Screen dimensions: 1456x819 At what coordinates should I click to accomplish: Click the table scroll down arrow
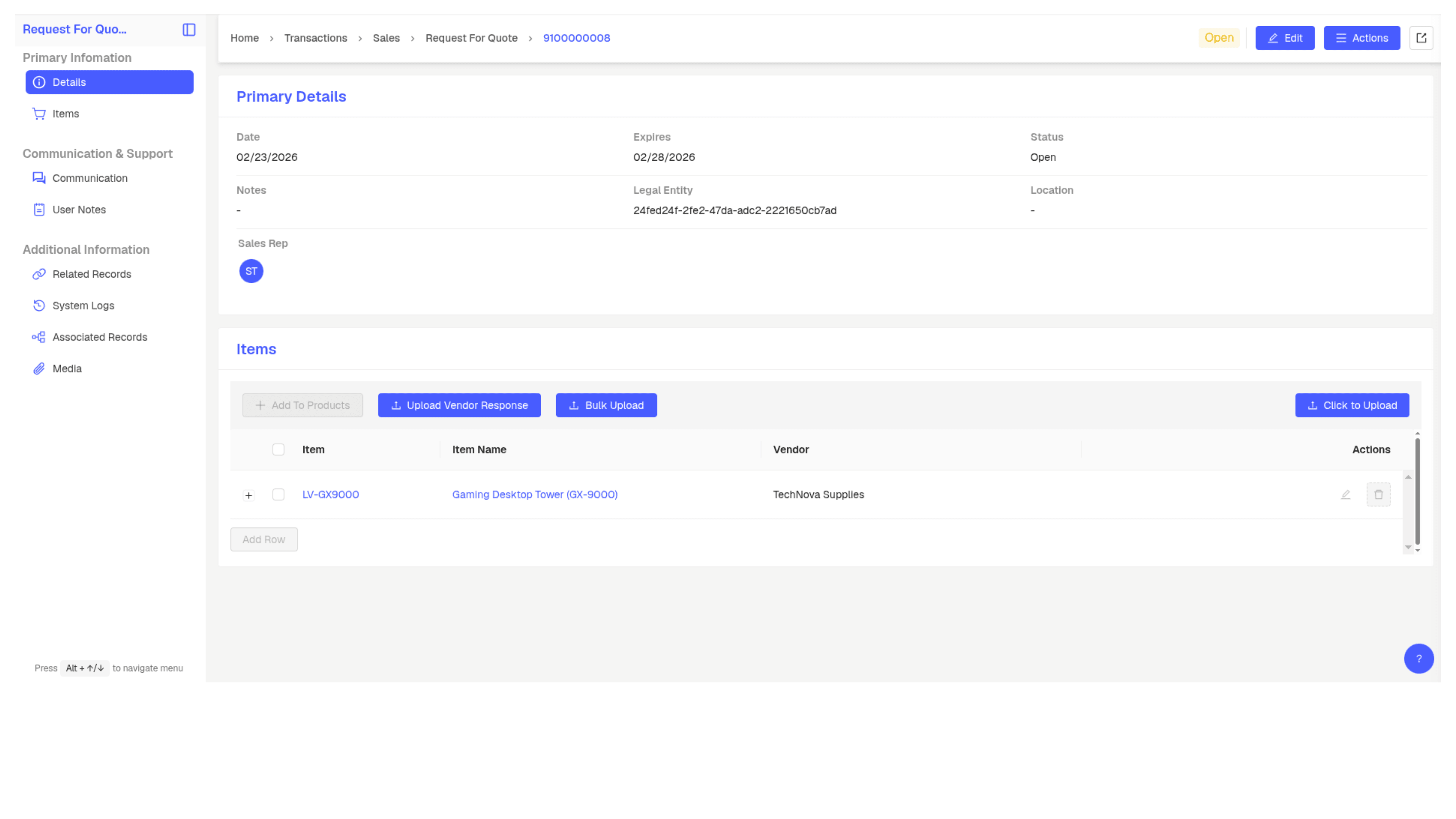(1408, 547)
